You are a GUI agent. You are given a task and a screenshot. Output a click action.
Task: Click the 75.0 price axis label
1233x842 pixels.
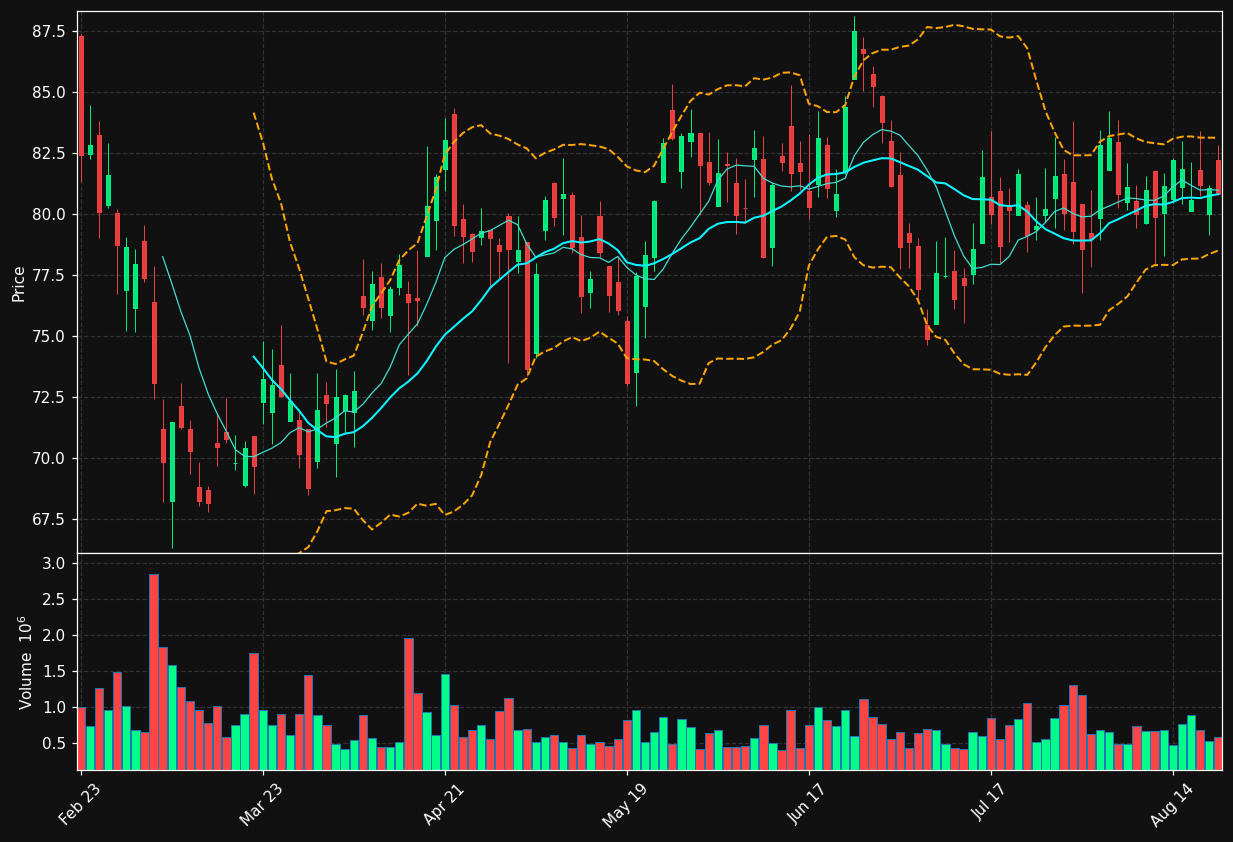[50, 337]
